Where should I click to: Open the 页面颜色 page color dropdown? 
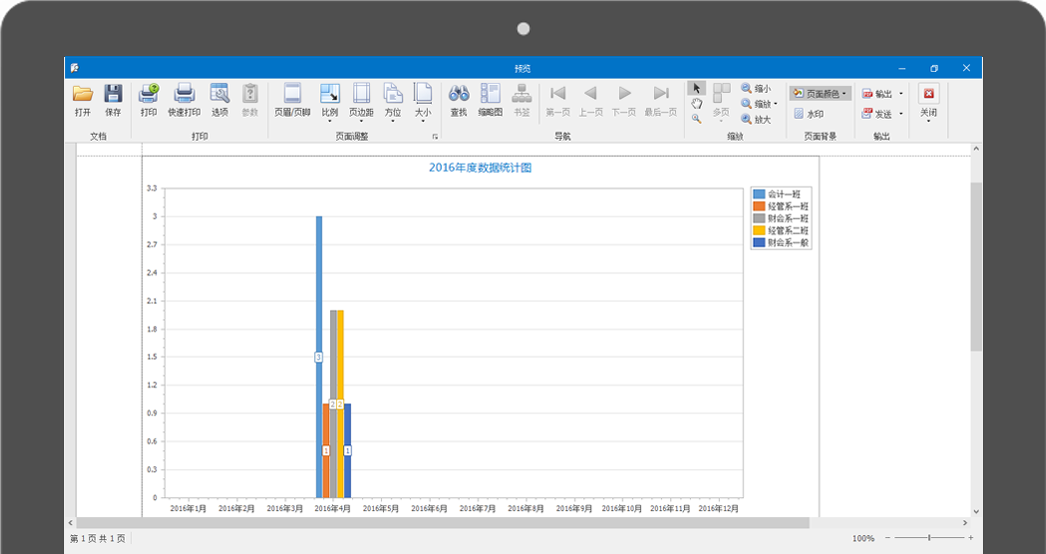pyautogui.click(x=821, y=94)
